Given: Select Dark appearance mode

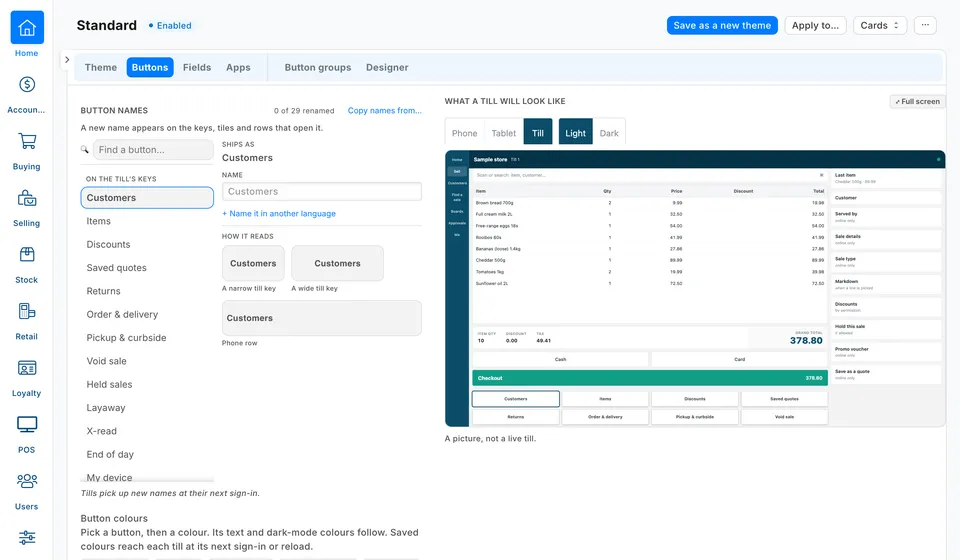Looking at the screenshot, I should point(609,133).
